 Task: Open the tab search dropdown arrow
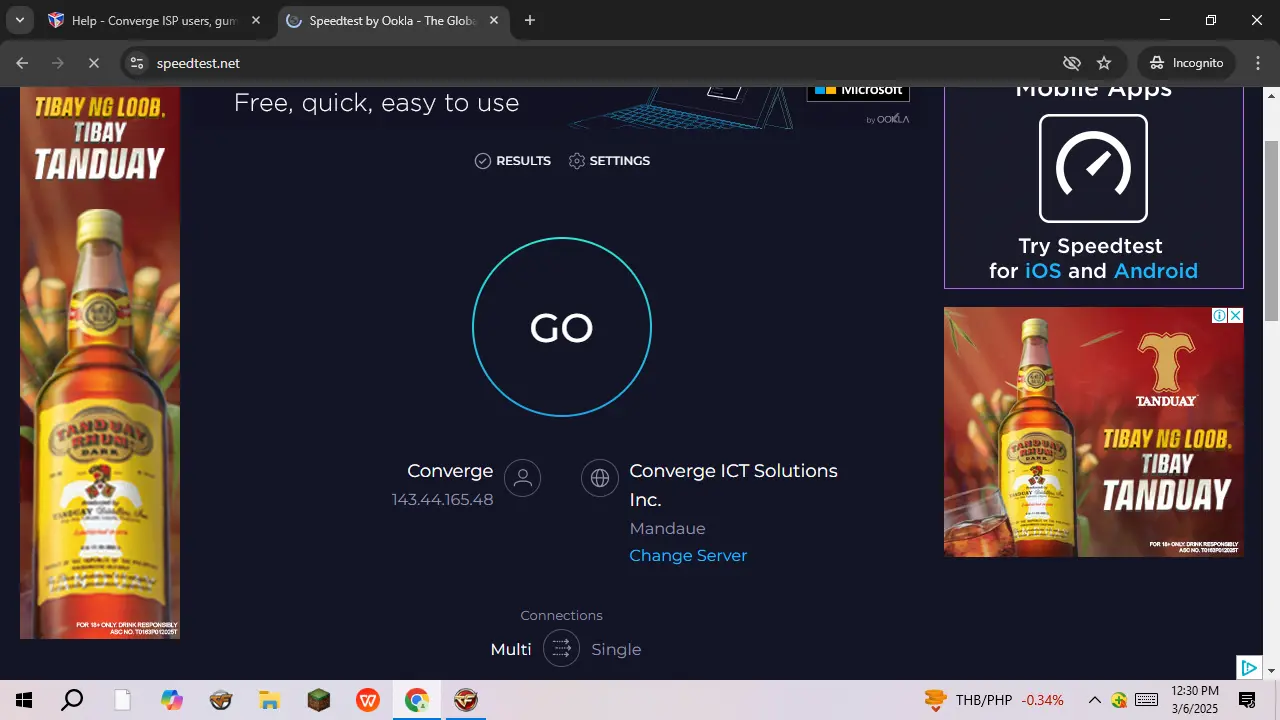click(19, 20)
